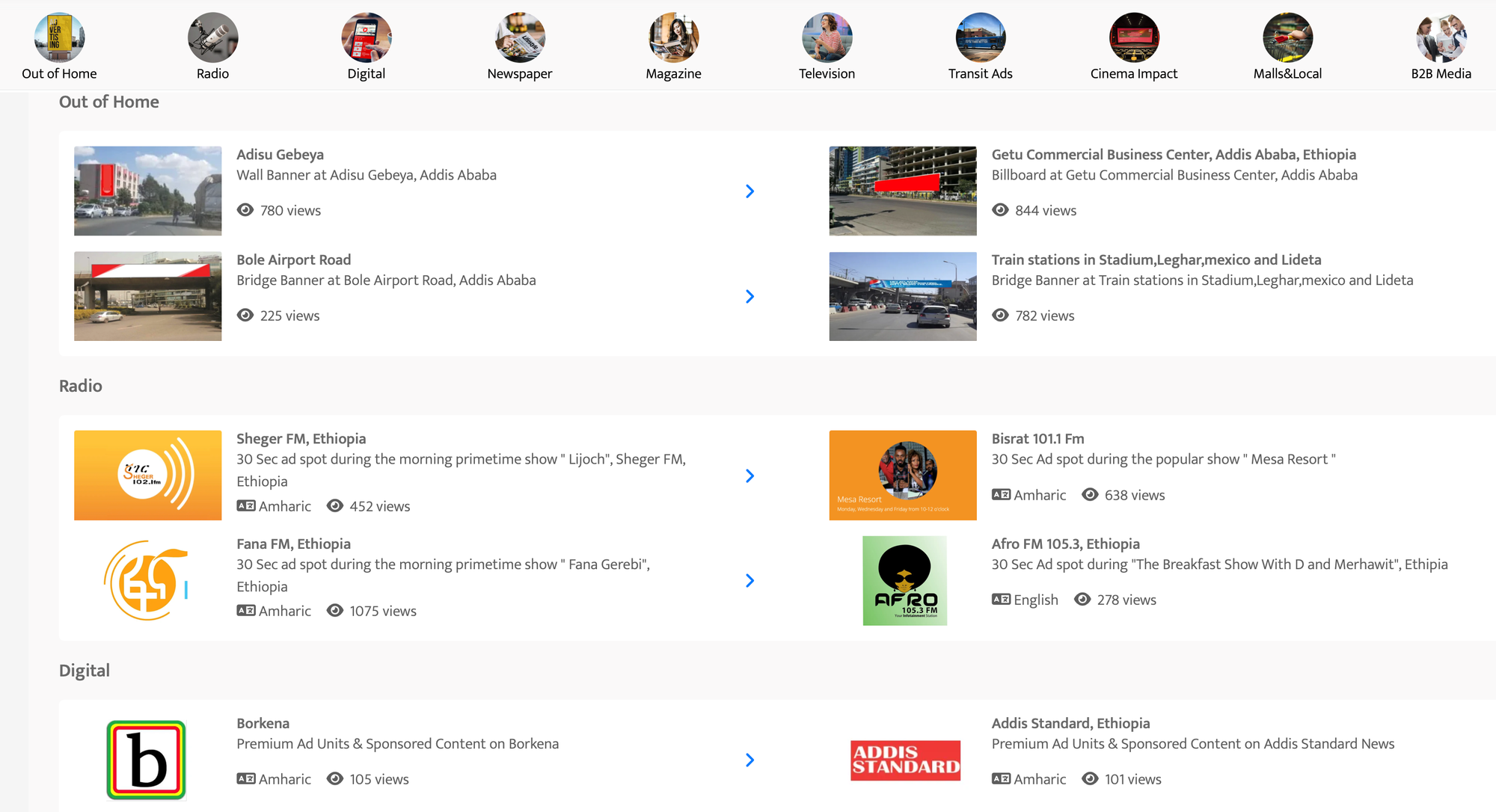Click the language icon on Borkena row

[246, 779]
